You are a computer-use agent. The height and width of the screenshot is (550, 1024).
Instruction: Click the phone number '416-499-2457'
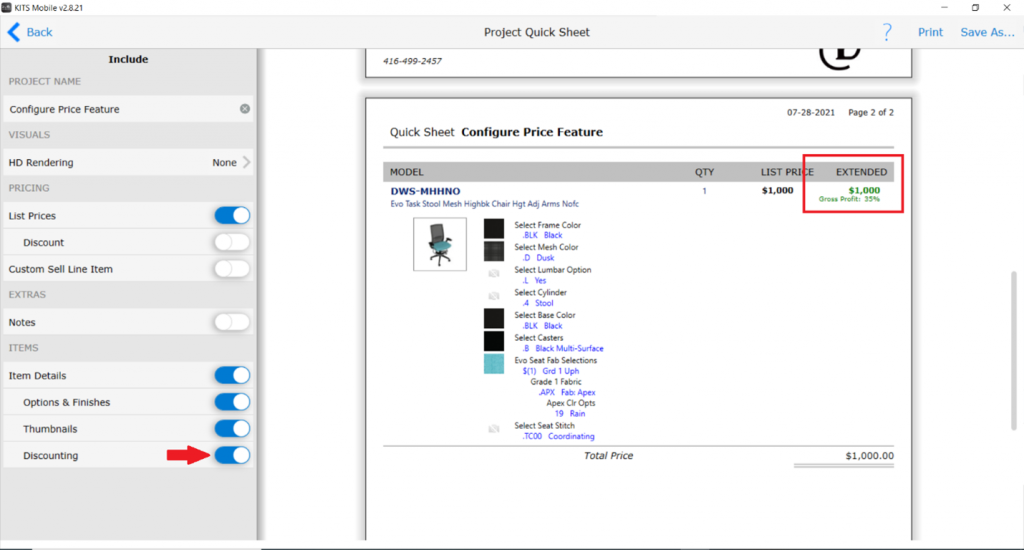point(412,61)
